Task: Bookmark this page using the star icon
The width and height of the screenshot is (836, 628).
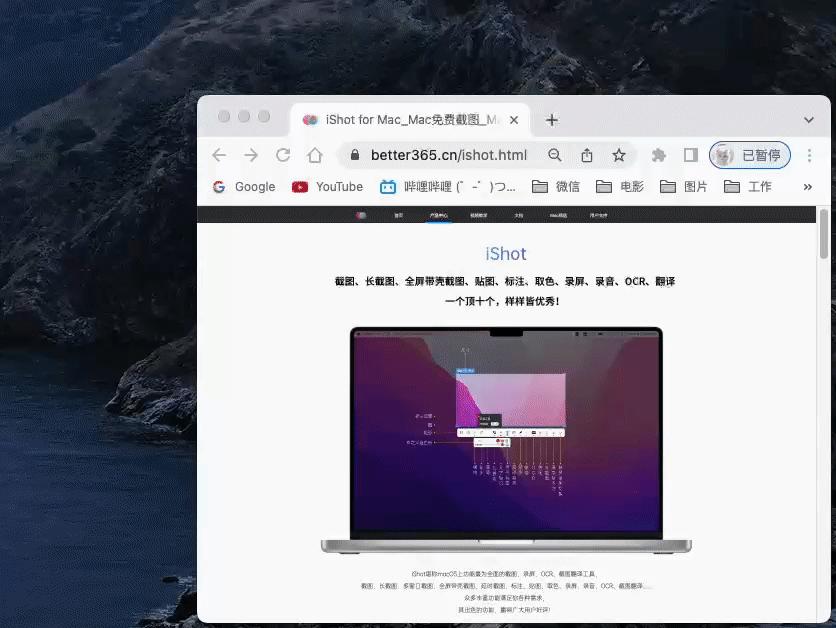Action: click(619, 155)
